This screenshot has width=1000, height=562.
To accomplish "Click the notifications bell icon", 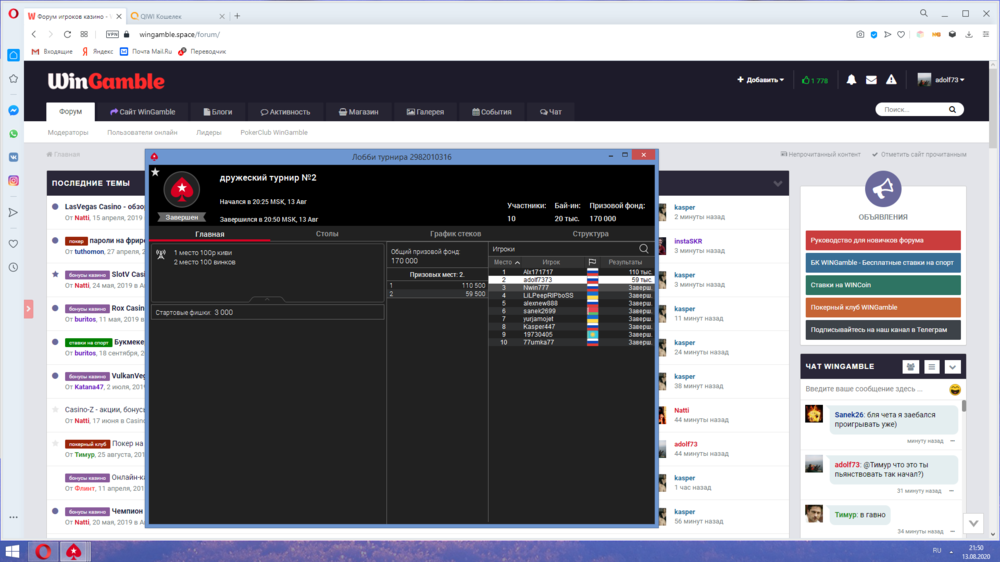I will coord(851,80).
